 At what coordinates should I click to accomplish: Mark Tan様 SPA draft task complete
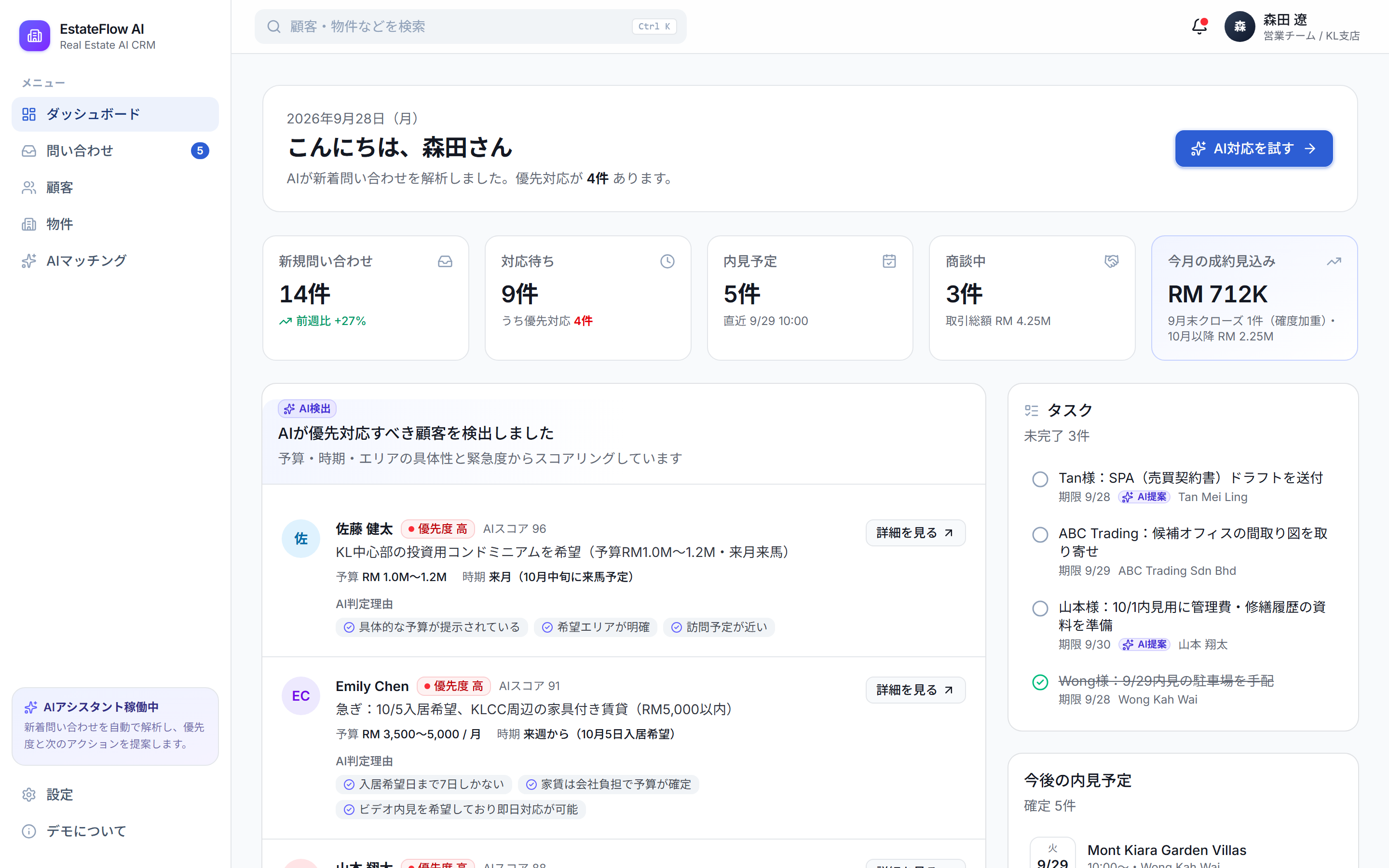(x=1040, y=479)
